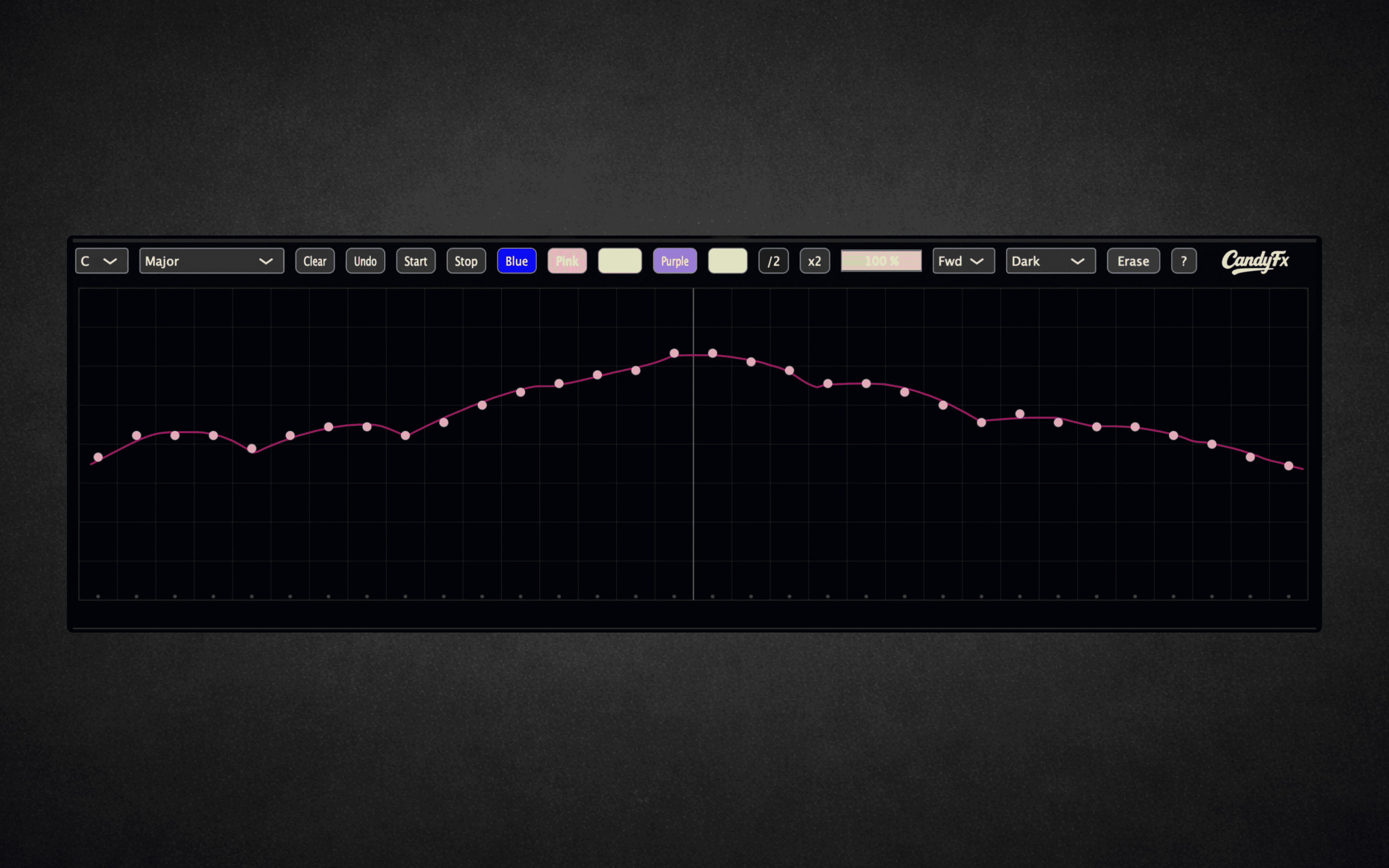
Task: Open the Dark theme dropdown
Action: point(1051,261)
